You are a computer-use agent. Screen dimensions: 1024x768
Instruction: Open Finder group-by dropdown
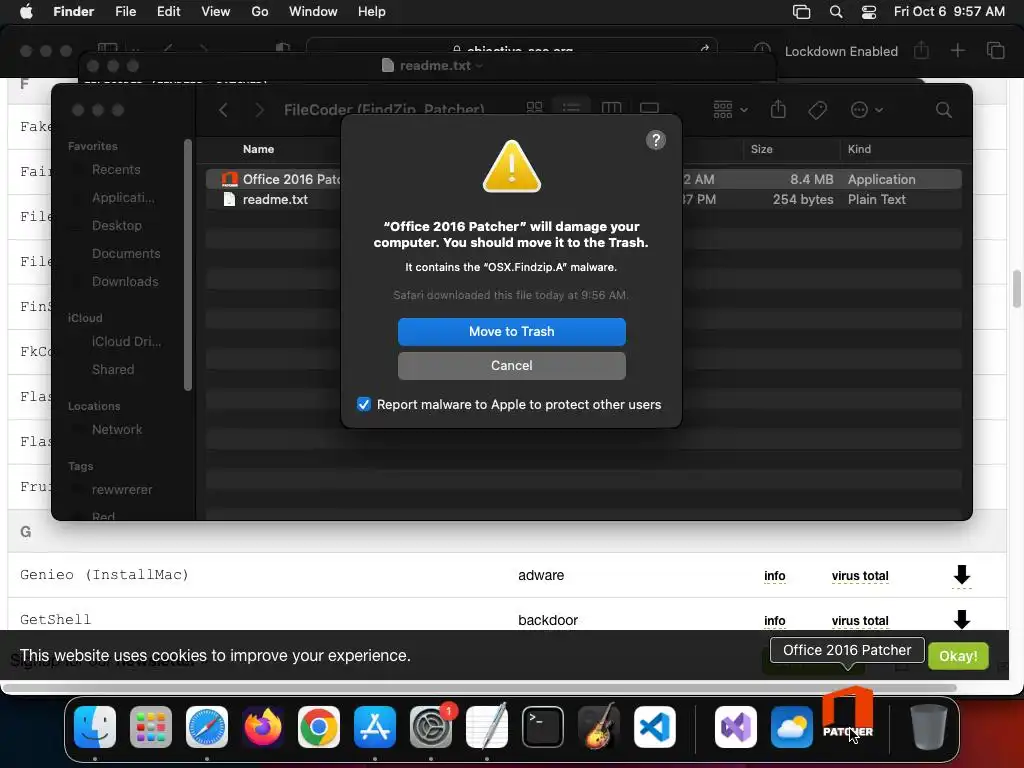(730, 110)
